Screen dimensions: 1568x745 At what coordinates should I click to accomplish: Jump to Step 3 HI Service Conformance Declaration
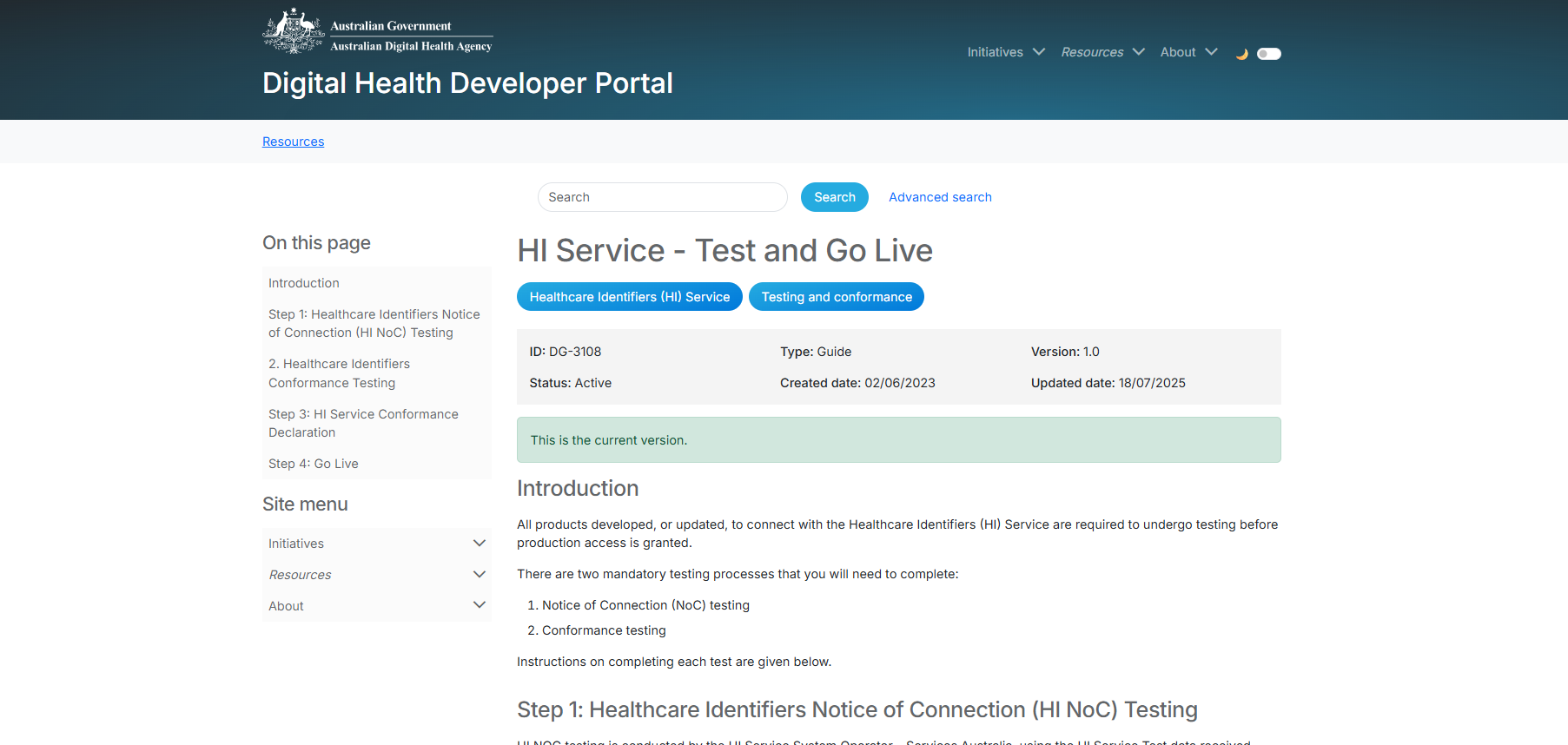click(363, 423)
